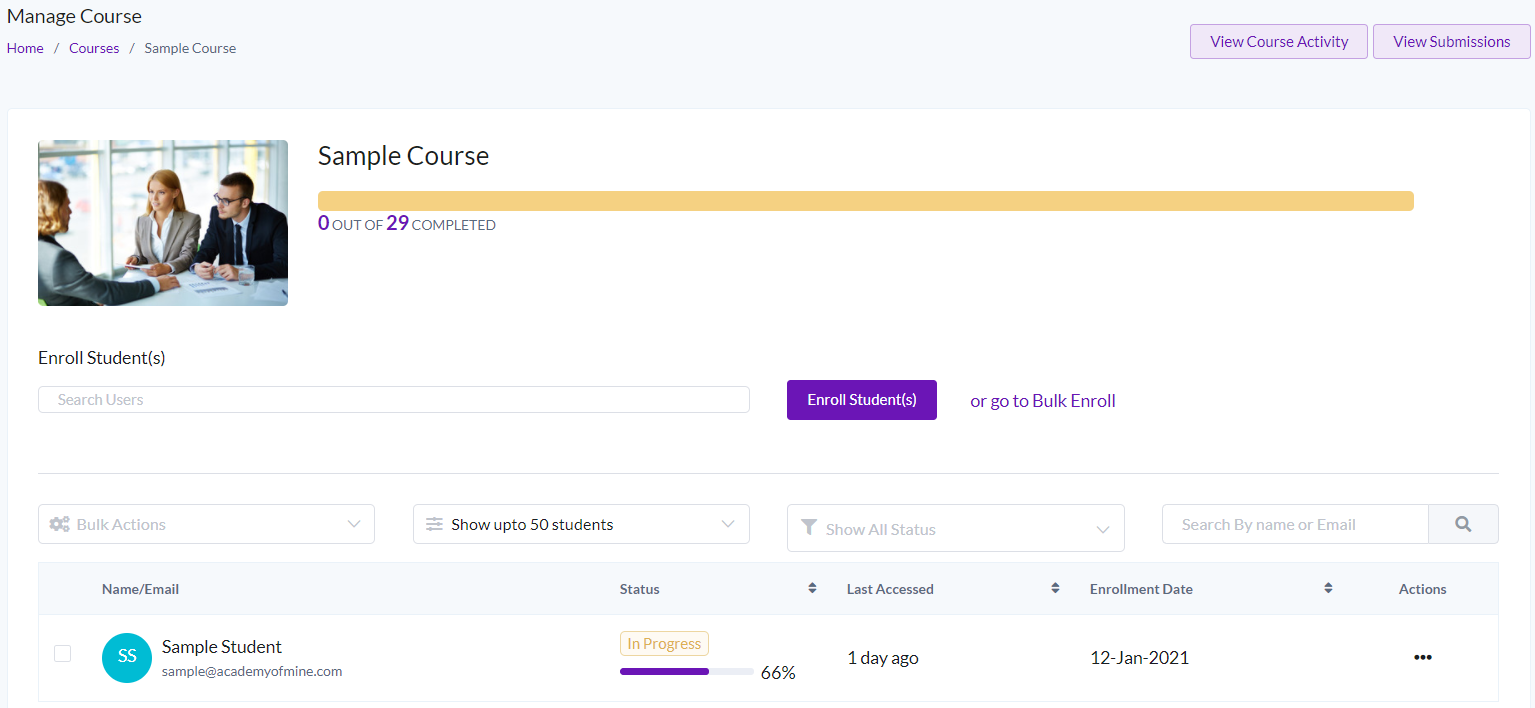Expand the Show All Status dropdown
The width and height of the screenshot is (1535, 708).
tap(954, 527)
